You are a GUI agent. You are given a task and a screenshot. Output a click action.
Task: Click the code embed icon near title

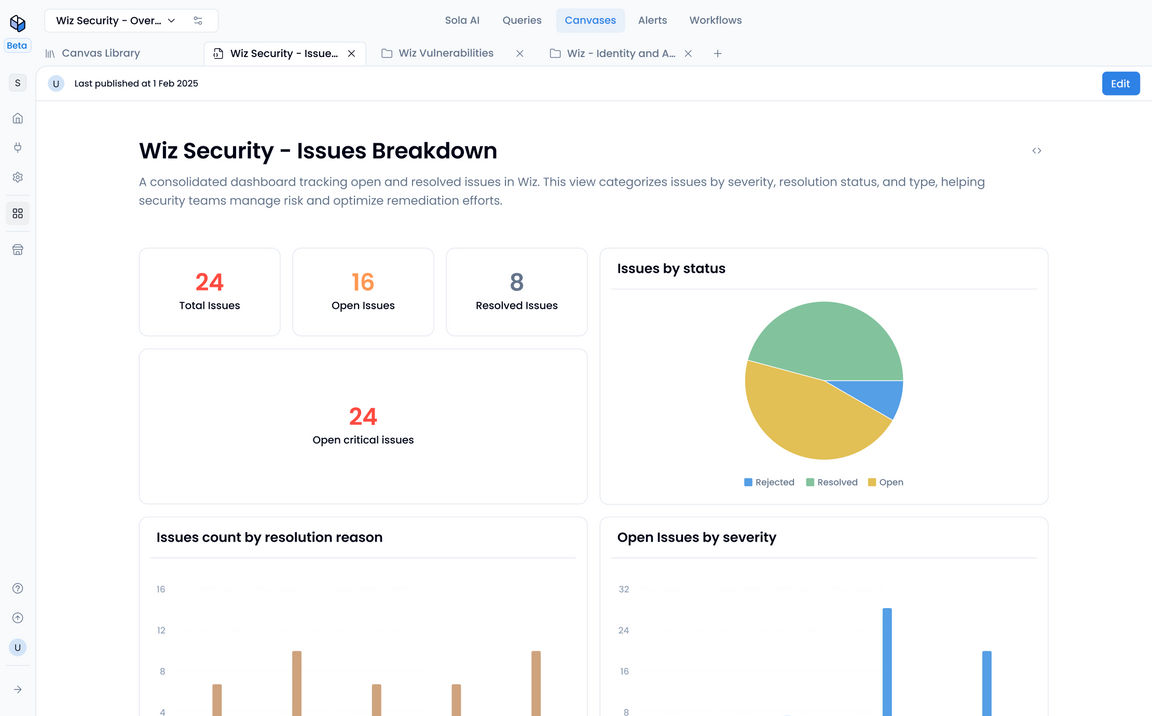(1037, 151)
